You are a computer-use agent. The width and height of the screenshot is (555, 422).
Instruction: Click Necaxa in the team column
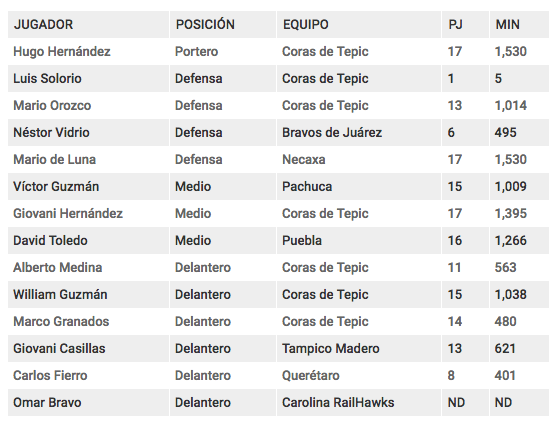coord(304,160)
